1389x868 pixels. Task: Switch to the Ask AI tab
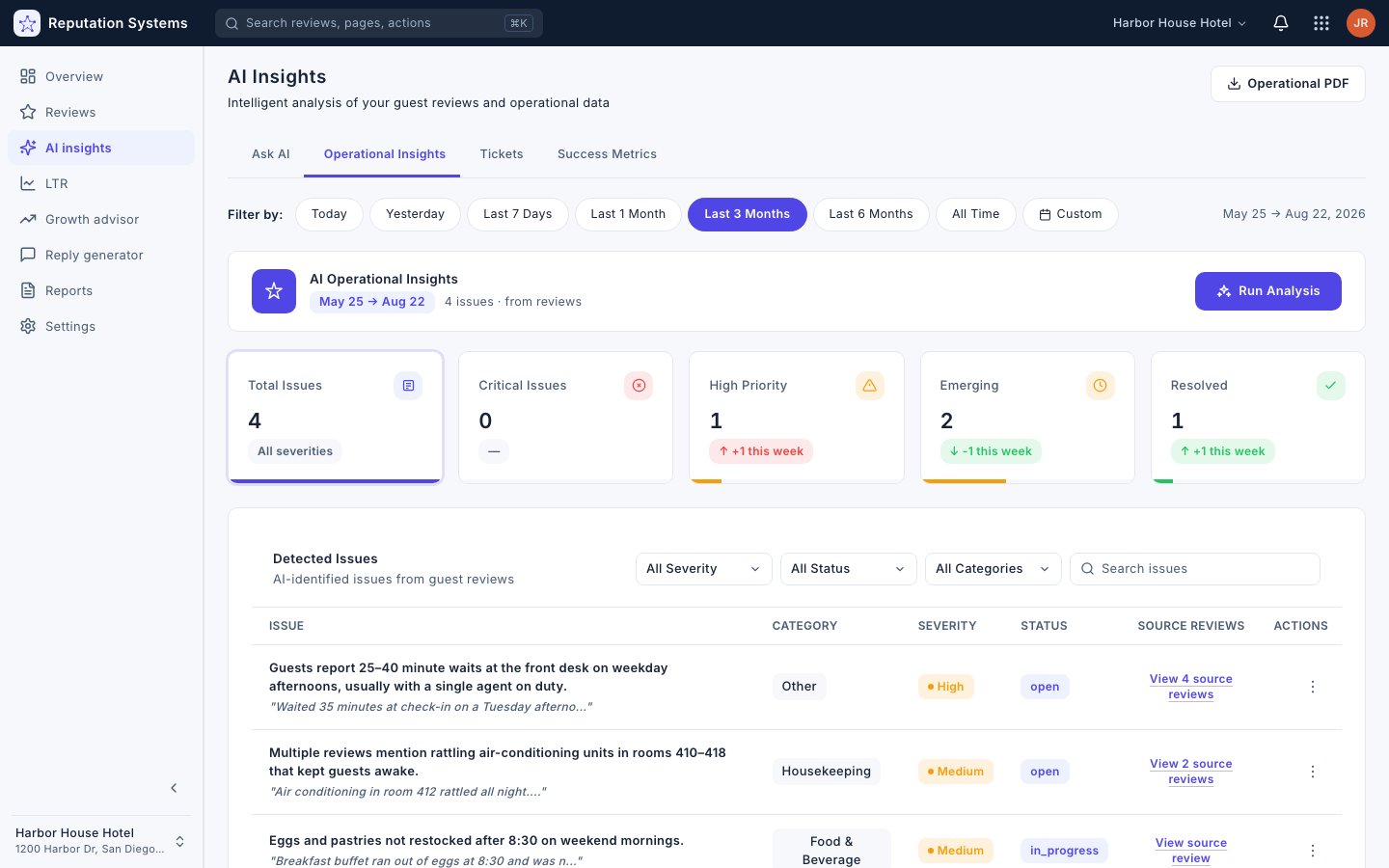point(271,154)
